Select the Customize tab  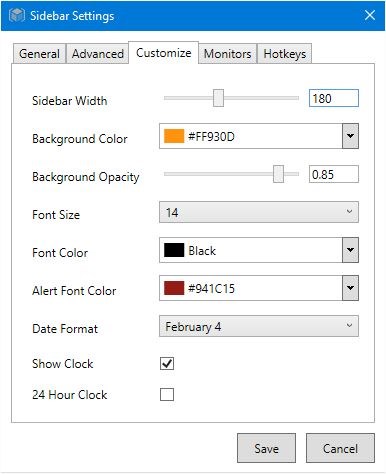coord(164,53)
